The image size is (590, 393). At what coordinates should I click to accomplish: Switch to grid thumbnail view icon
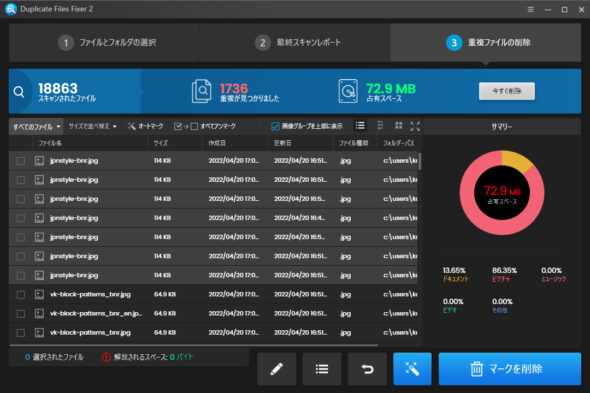coord(398,126)
